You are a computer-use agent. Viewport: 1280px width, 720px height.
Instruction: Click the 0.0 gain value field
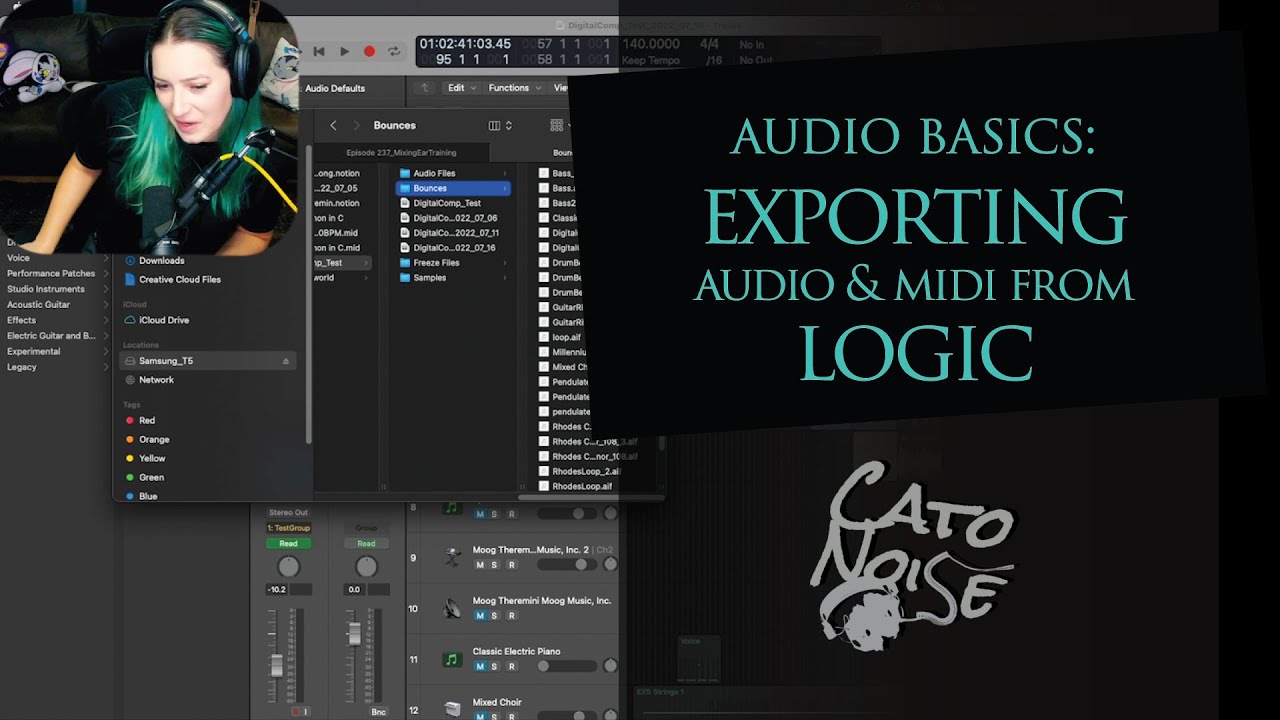(354, 590)
